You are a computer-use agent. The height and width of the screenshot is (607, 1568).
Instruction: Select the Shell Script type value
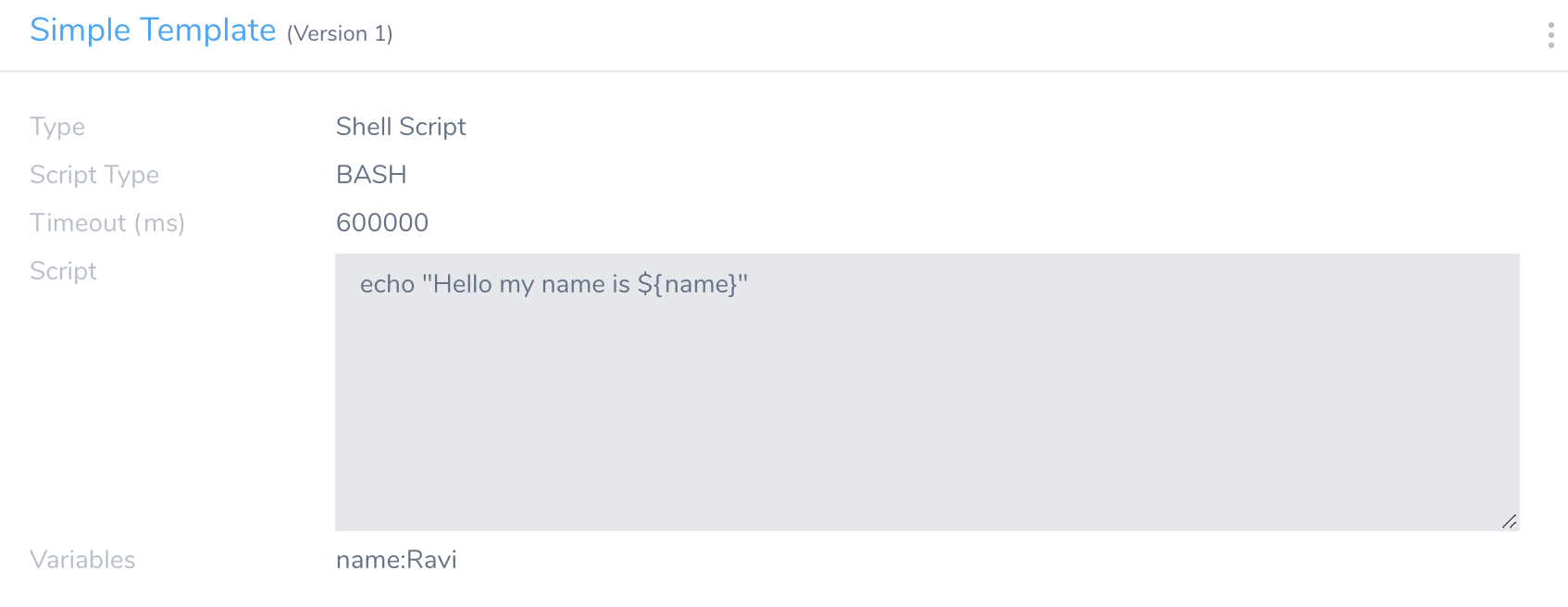point(401,127)
